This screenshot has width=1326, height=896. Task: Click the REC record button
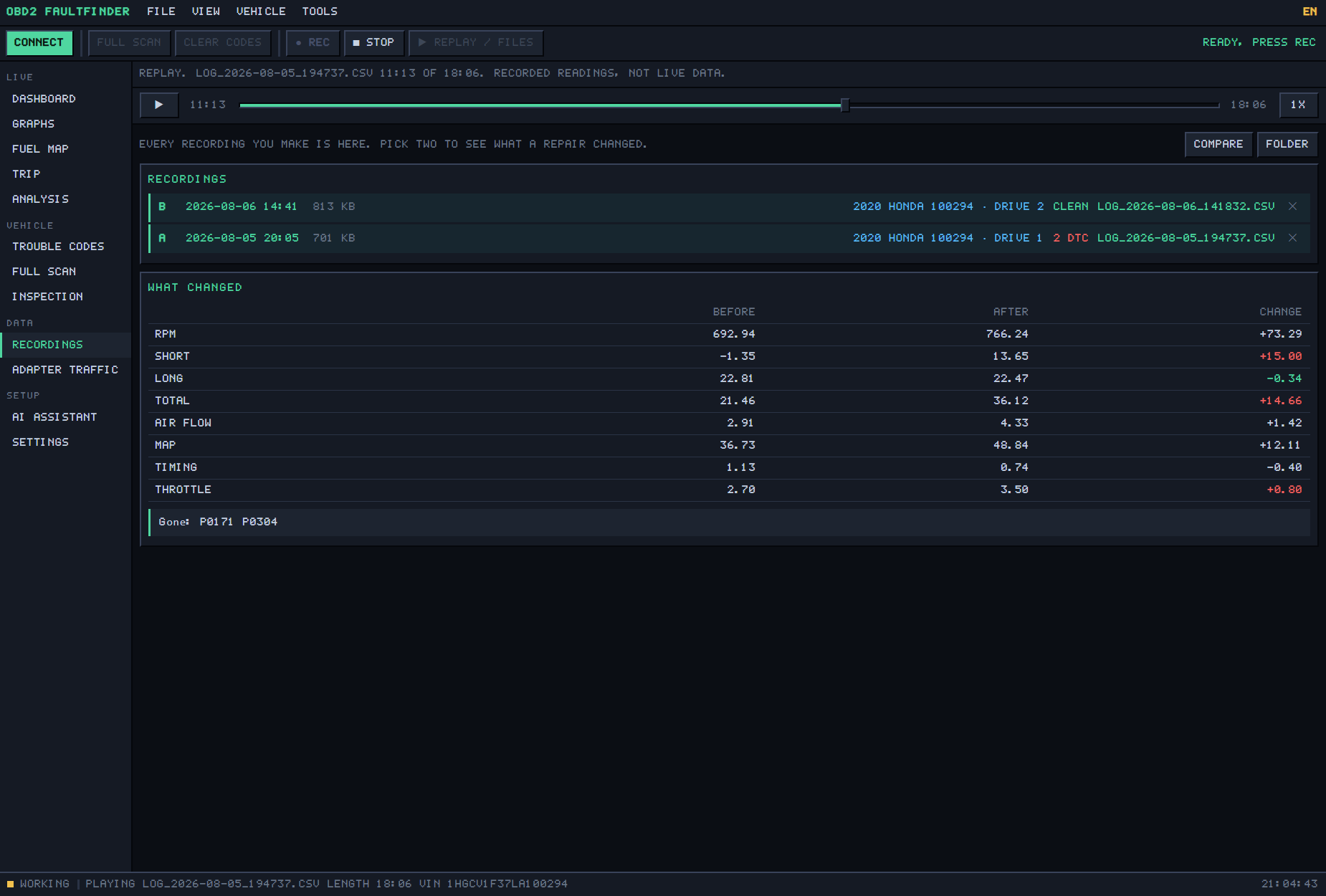coord(313,42)
